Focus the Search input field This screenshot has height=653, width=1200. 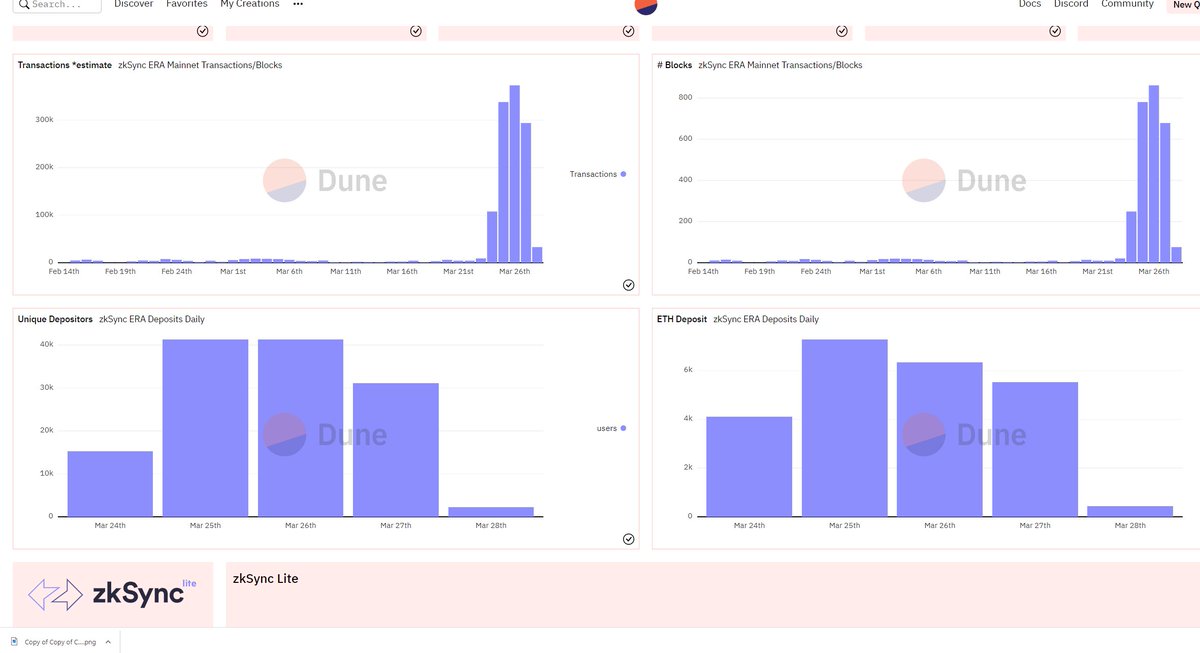58,4
